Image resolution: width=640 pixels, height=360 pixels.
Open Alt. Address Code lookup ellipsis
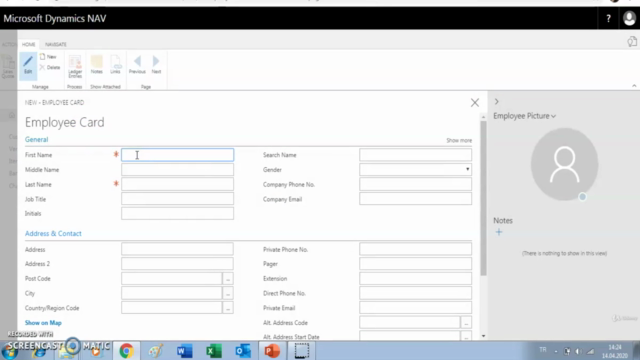(x=466, y=323)
